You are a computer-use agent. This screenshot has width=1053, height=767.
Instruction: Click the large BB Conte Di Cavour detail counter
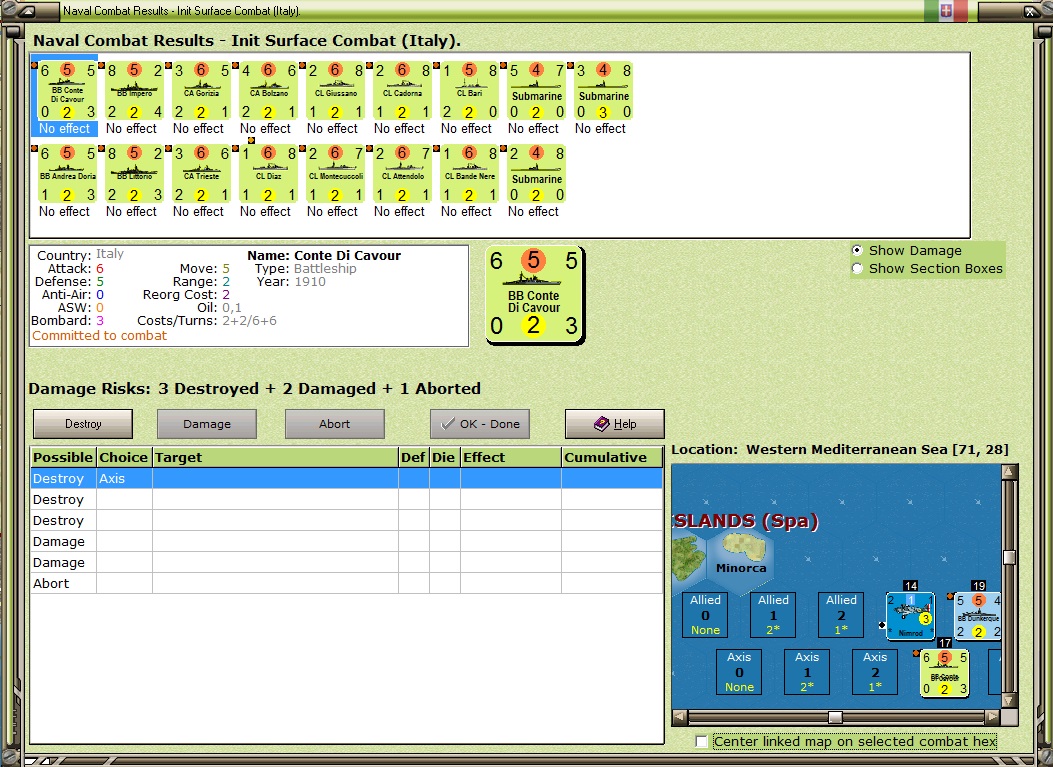click(535, 296)
